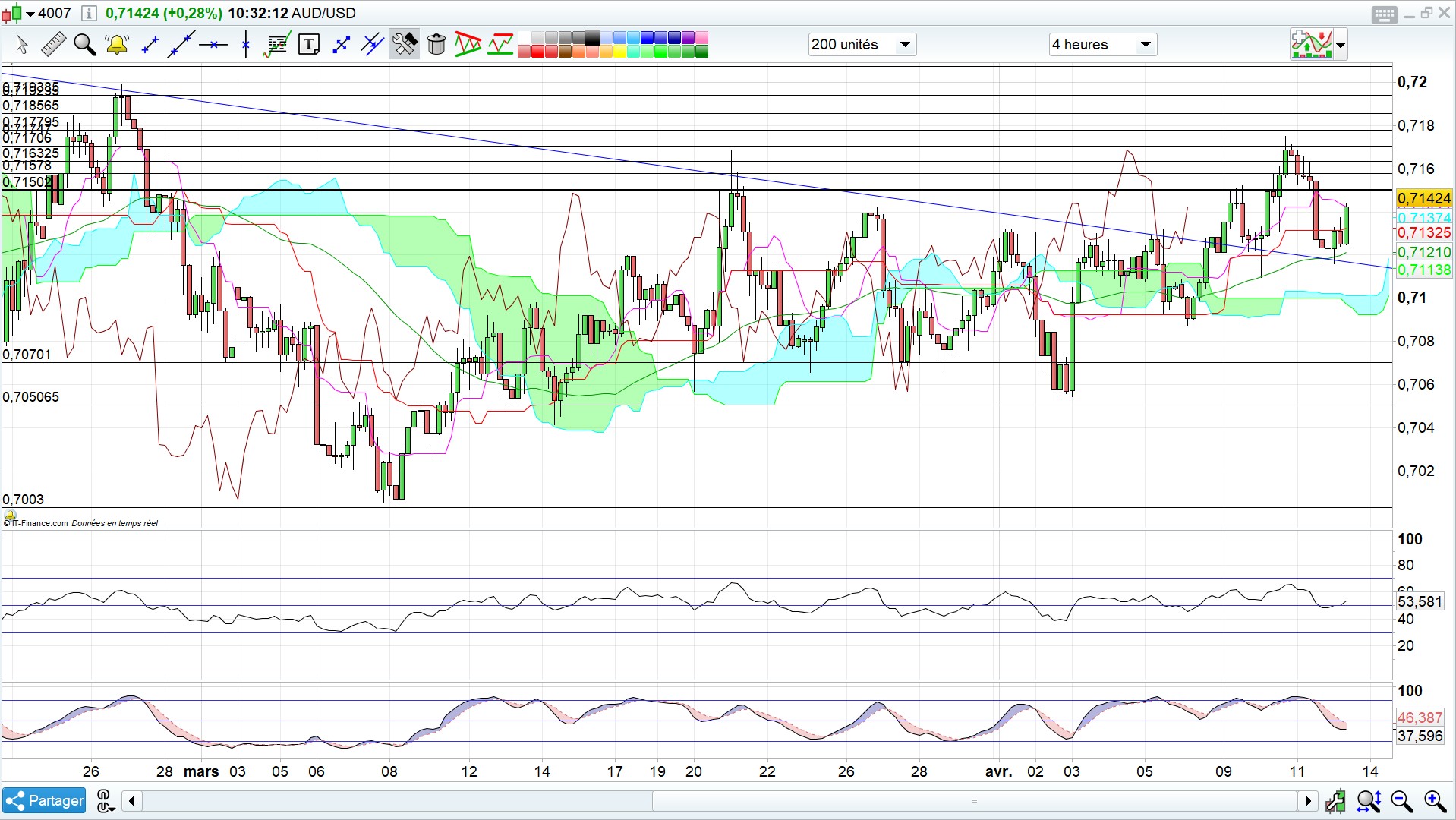Click the candlestick chart style icon
Viewport: 1456px width, 820px height.
click(12, 13)
